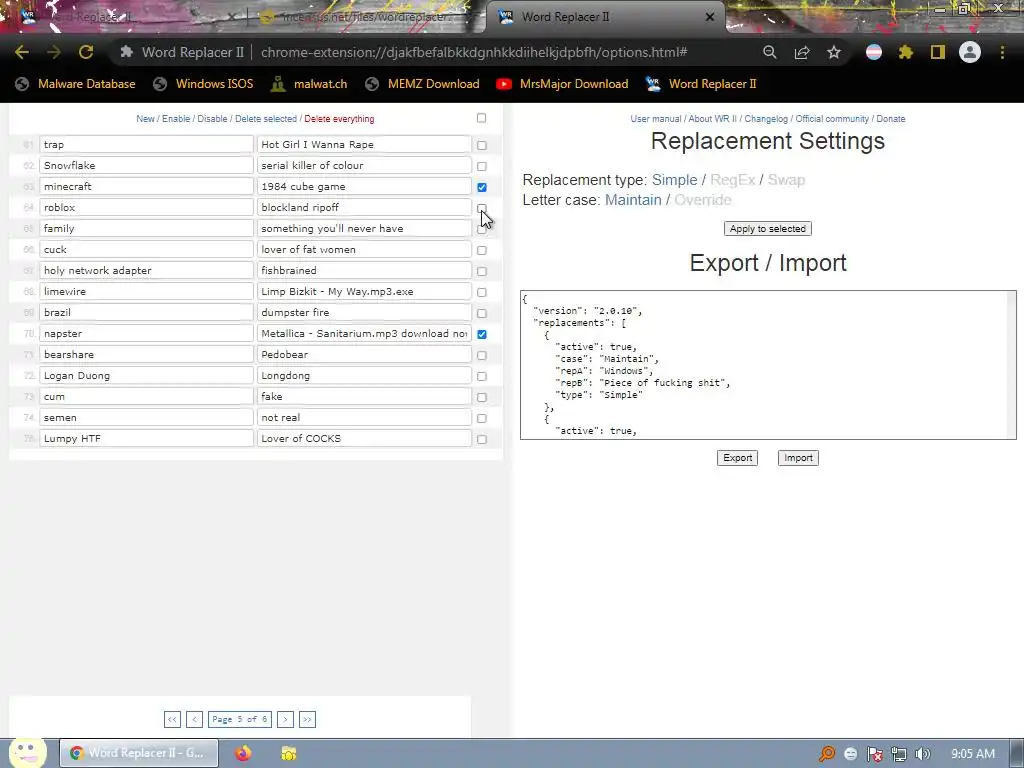This screenshot has height=768, width=1024.
Task: Click the Export button
Action: point(737,458)
